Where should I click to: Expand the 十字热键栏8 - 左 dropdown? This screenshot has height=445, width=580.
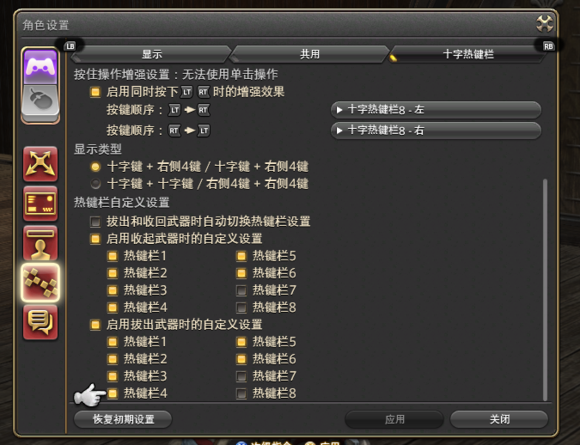point(436,109)
